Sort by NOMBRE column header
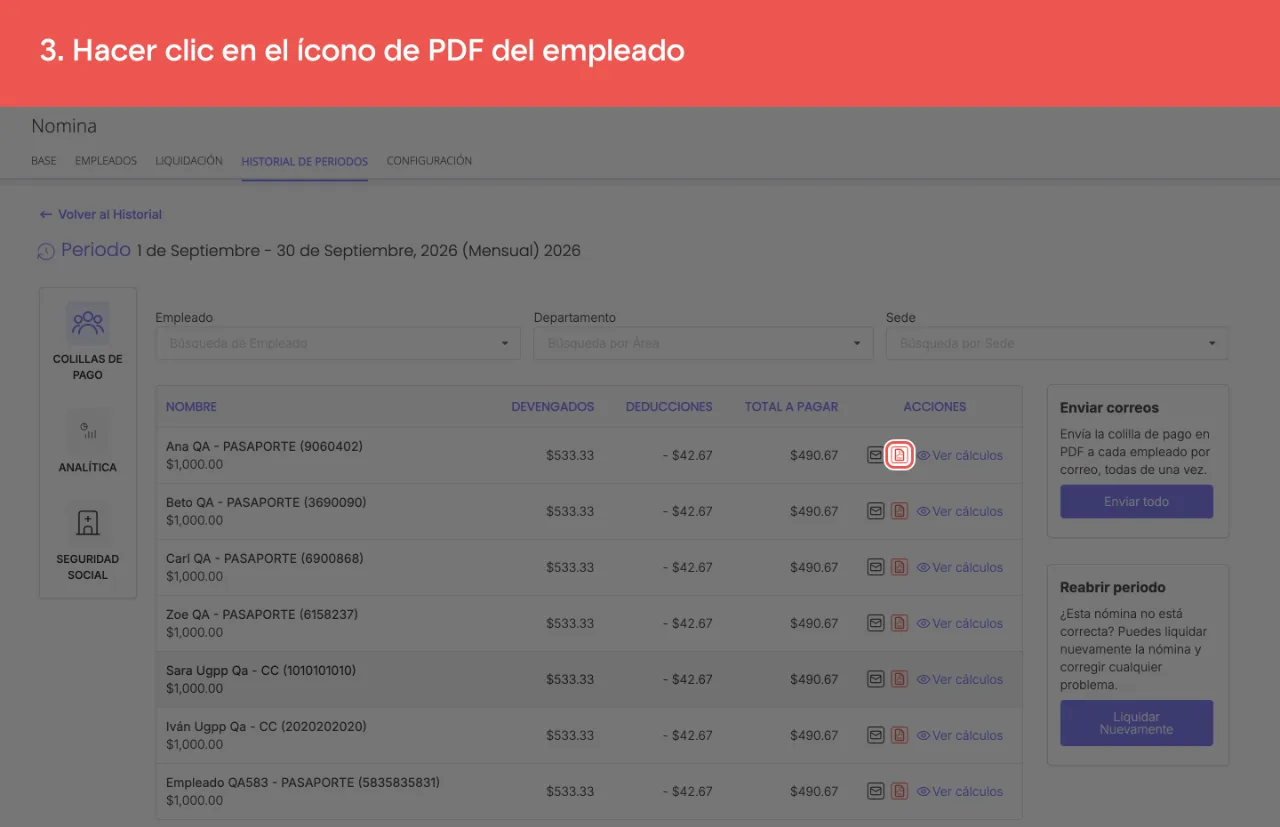 pyautogui.click(x=191, y=407)
